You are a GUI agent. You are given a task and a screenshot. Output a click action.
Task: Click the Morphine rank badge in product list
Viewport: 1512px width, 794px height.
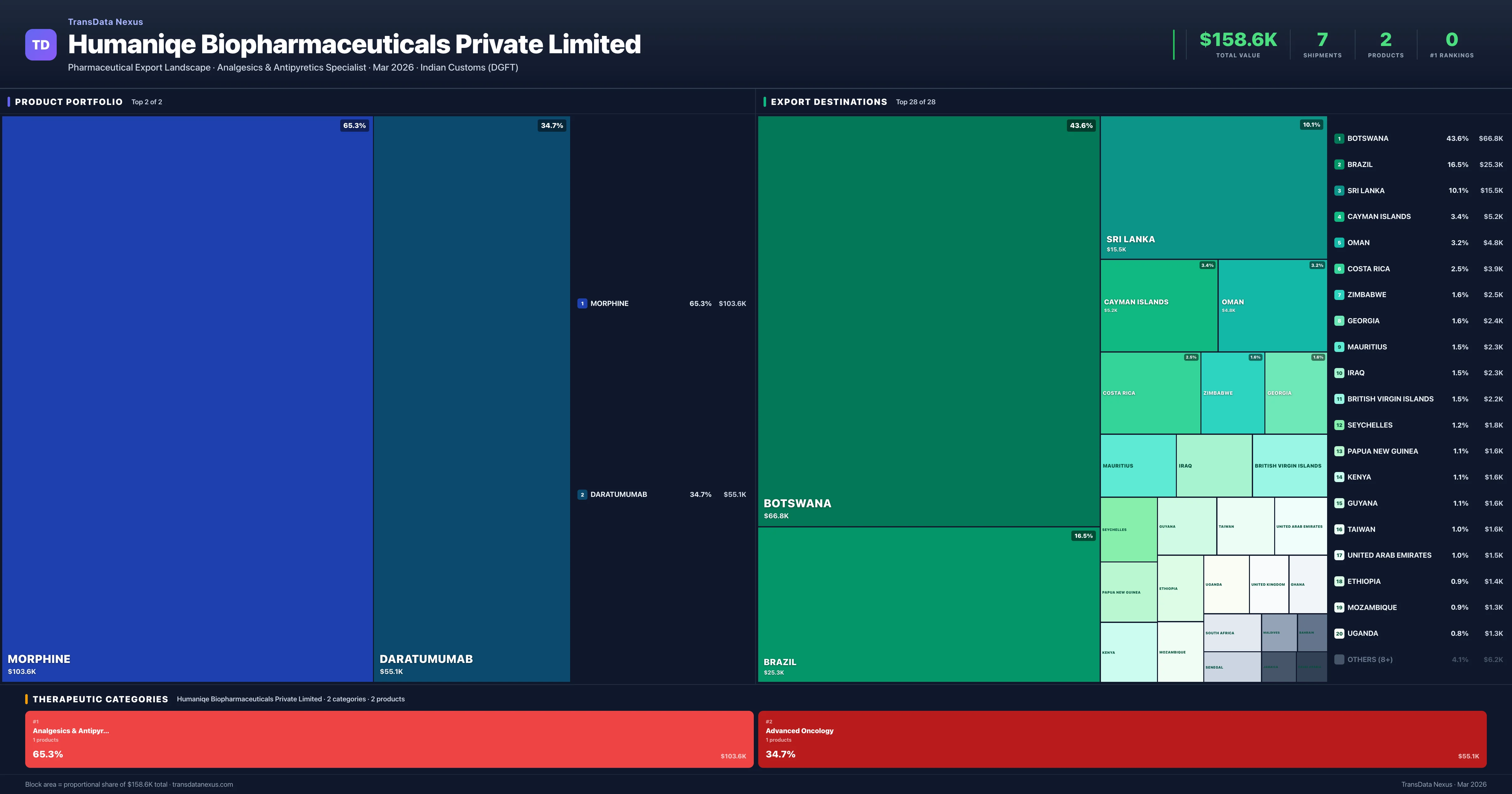click(x=582, y=304)
